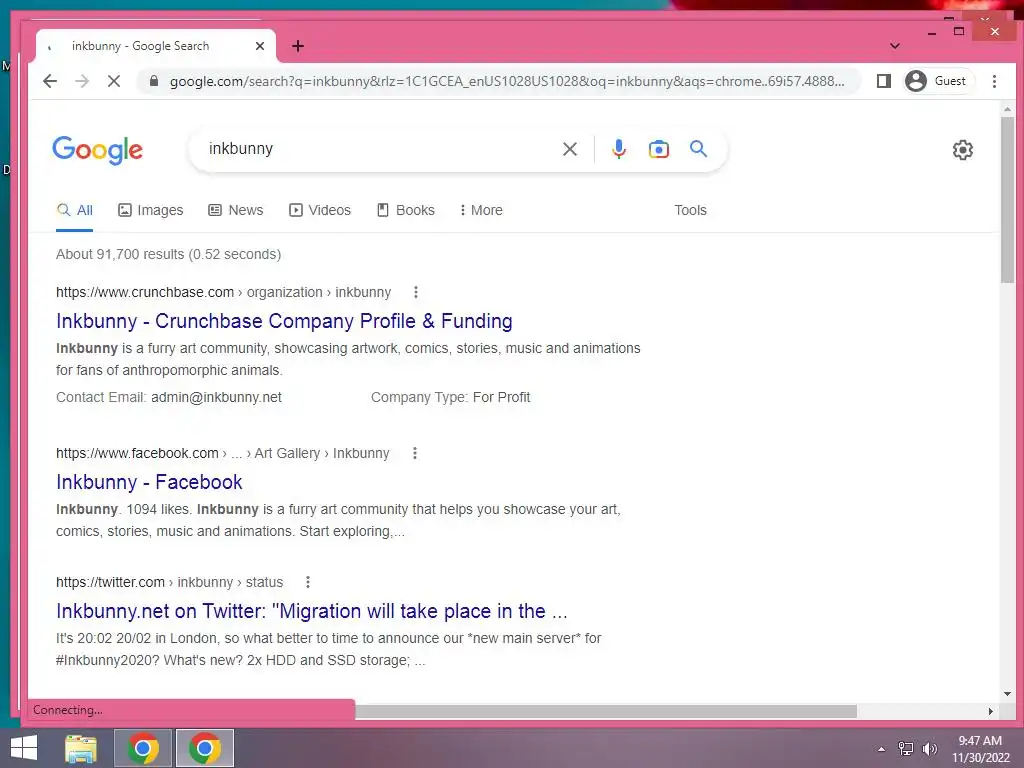Click admin@inkbunny.net contact email text
The image size is (1024, 768).
coord(216,397)
